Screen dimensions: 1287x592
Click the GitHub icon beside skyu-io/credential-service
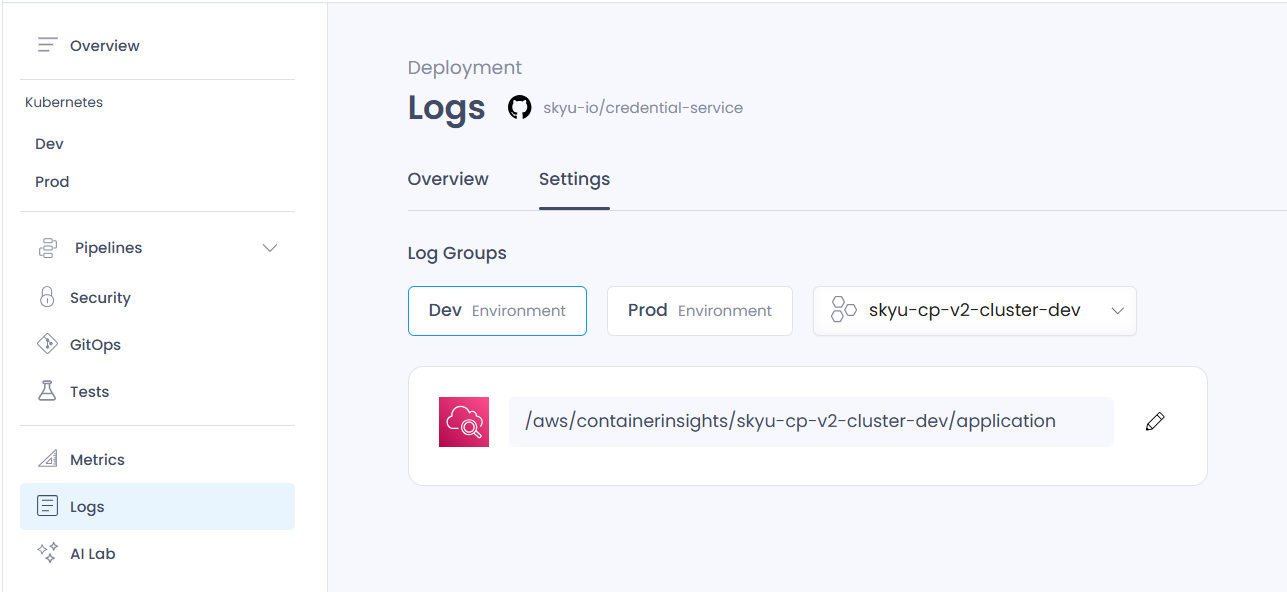click(519, 107)
